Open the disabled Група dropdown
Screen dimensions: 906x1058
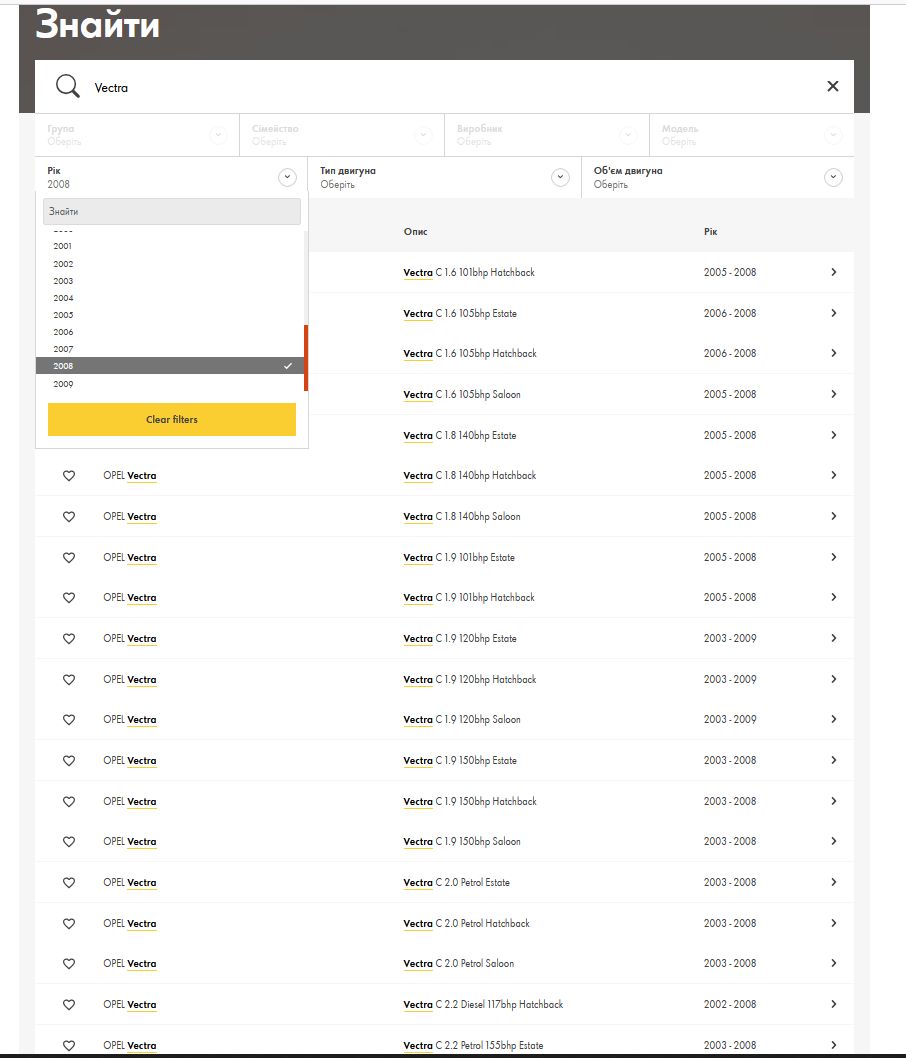[x=137, y=135]
